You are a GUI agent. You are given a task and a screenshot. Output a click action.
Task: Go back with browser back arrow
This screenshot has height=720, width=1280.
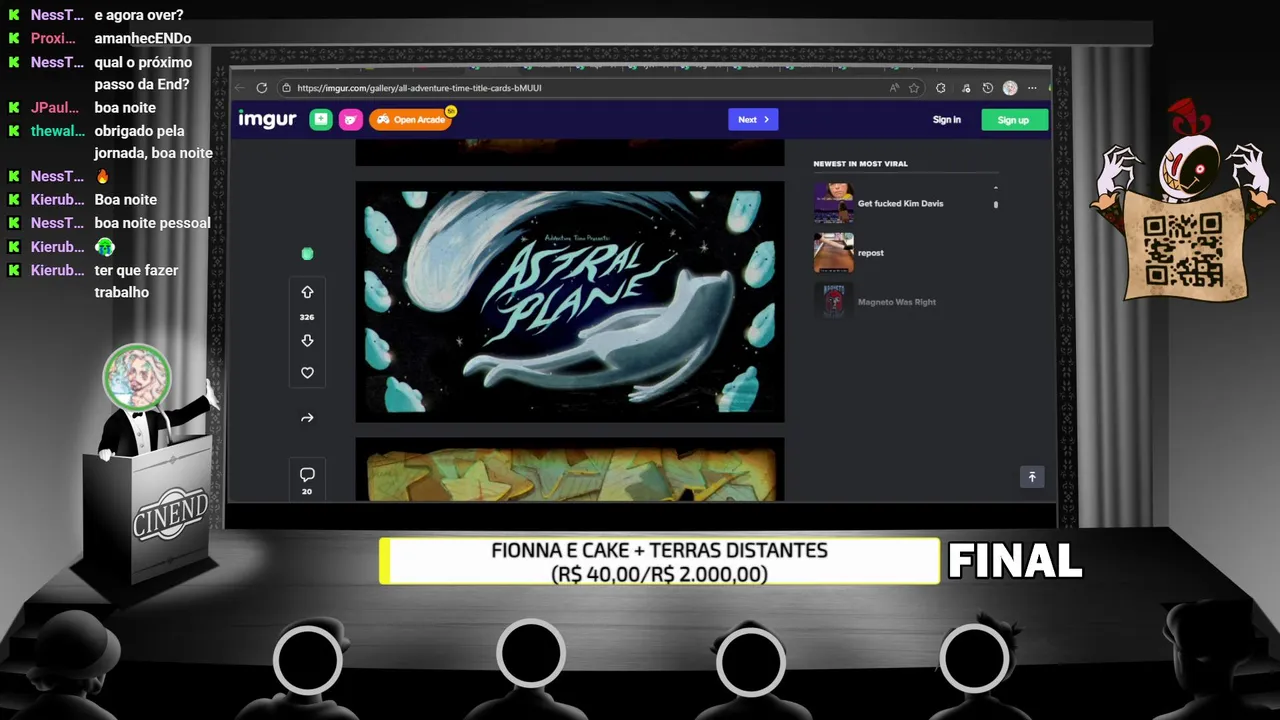(240, 88)
